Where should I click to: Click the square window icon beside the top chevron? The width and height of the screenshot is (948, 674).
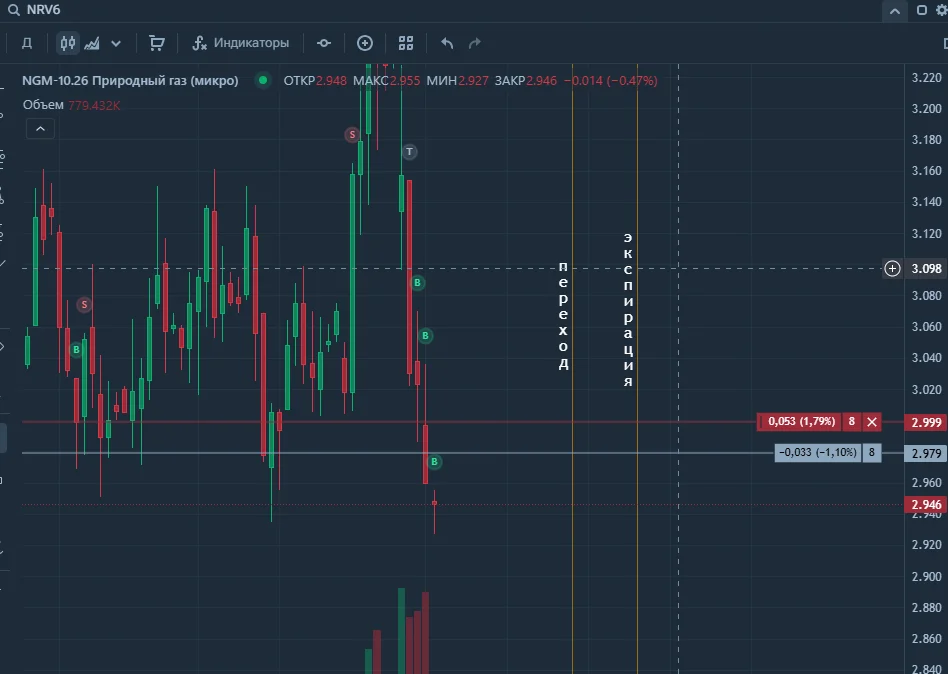tap(922, 10)
